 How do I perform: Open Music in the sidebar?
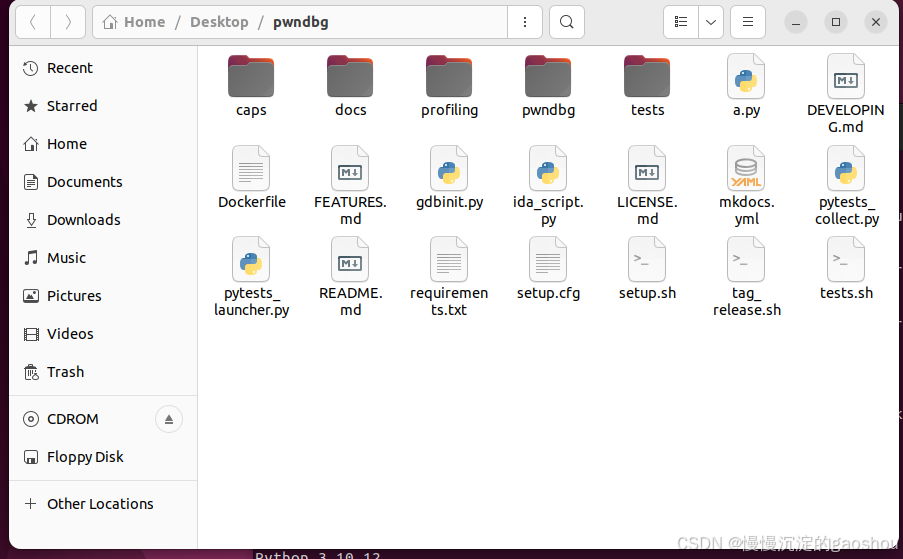click(x=104, y=258)
